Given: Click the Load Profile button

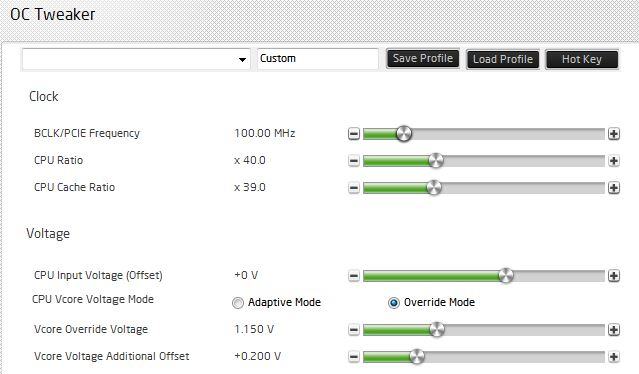Looking at the screenshot, I should click(503, 59).
